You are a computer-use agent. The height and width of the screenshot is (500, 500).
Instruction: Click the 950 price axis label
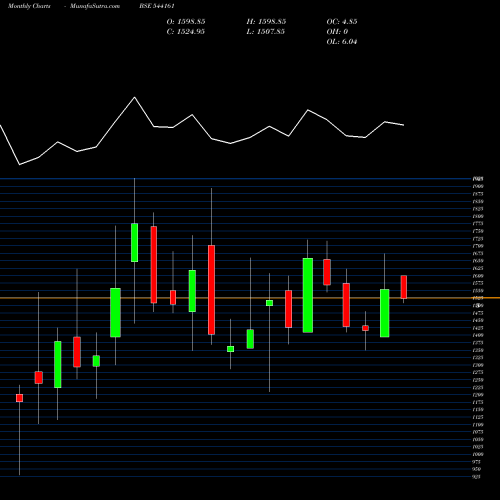(x=477, y=469)
